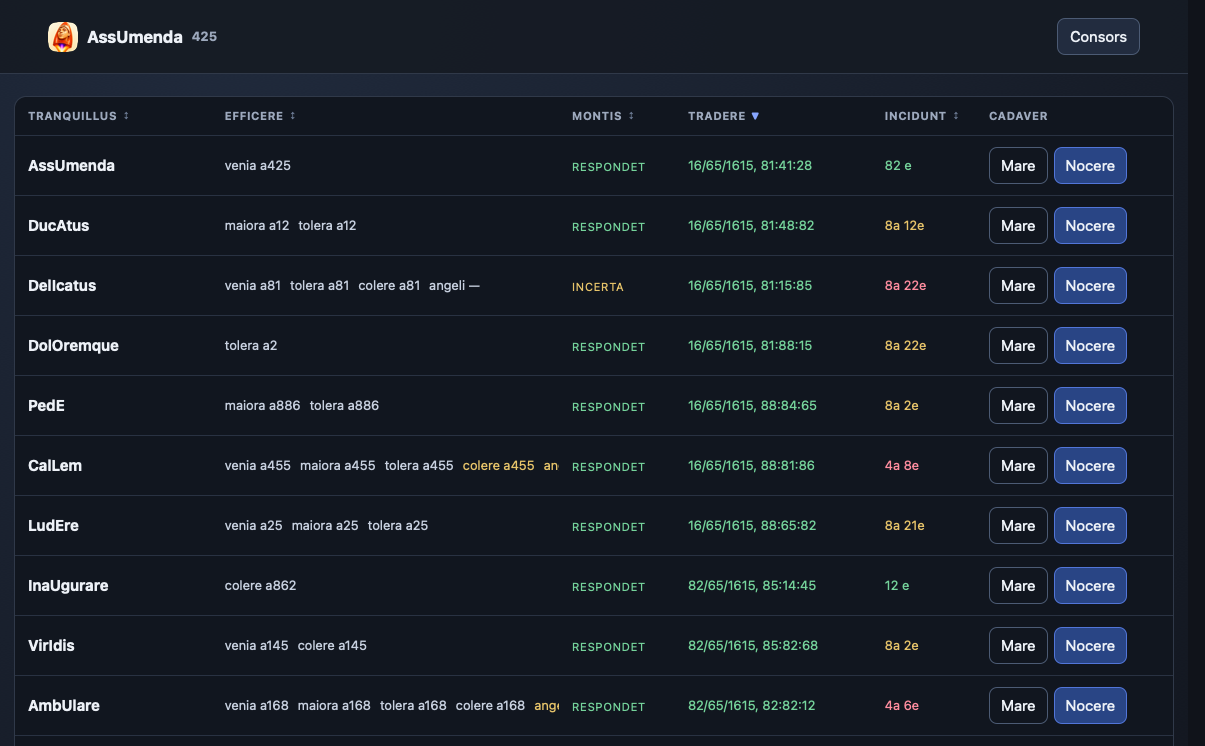Click Nocere button in DelIcatus row

[x=1090, y=286]
